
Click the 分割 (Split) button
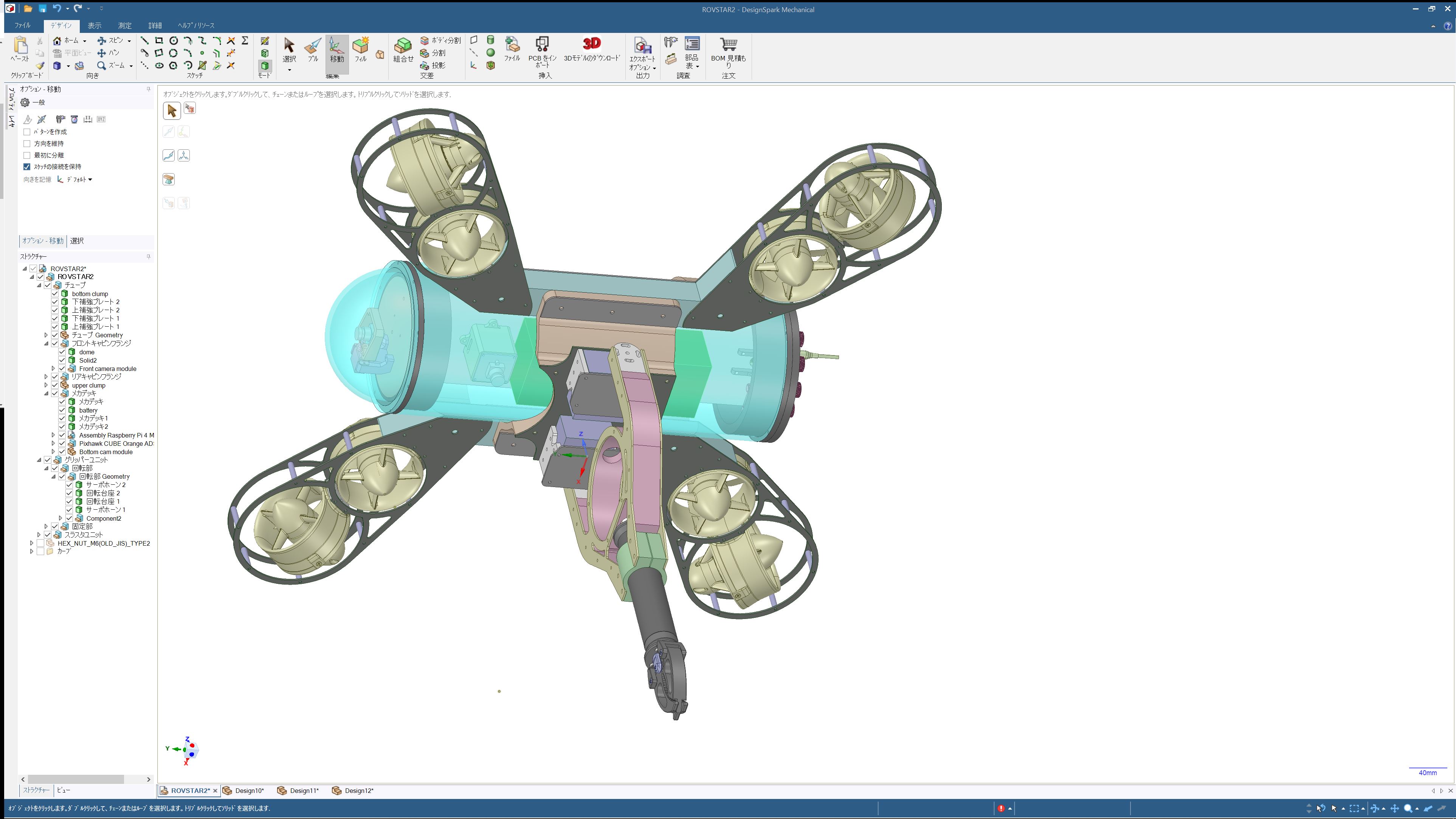coord(434,53)
